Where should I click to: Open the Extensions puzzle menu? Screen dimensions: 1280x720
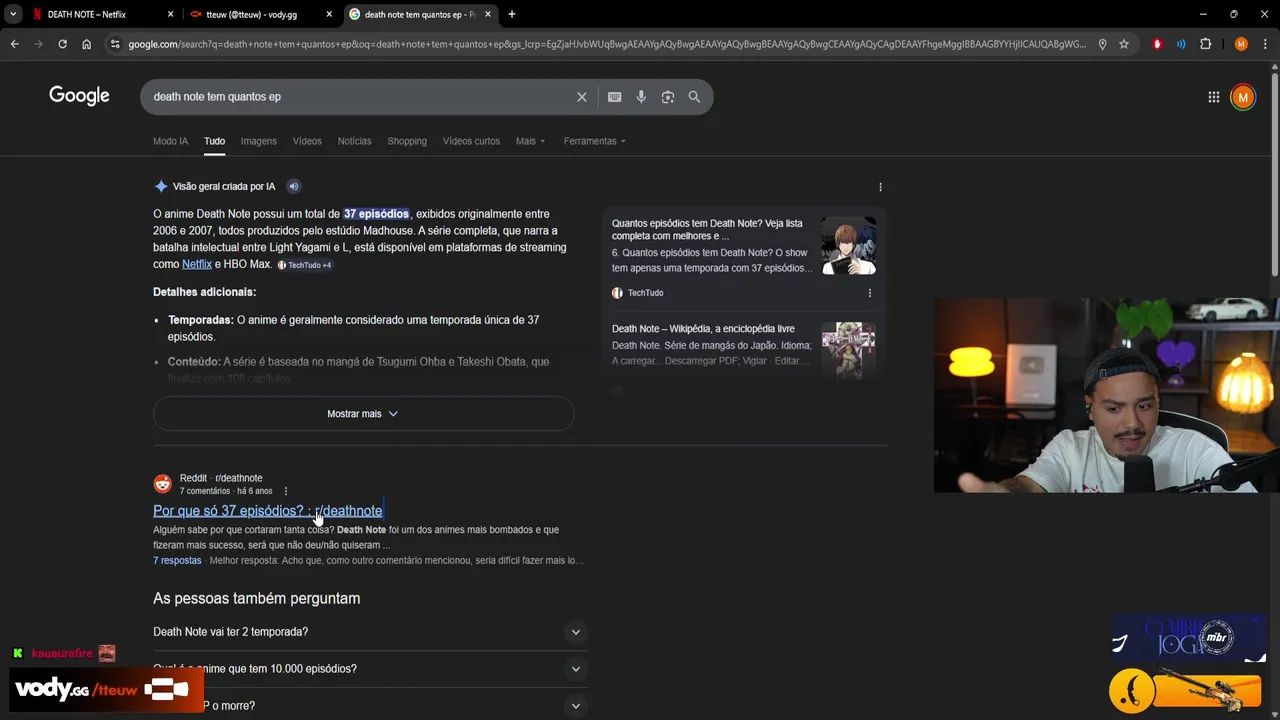[x=1205, y=44]
